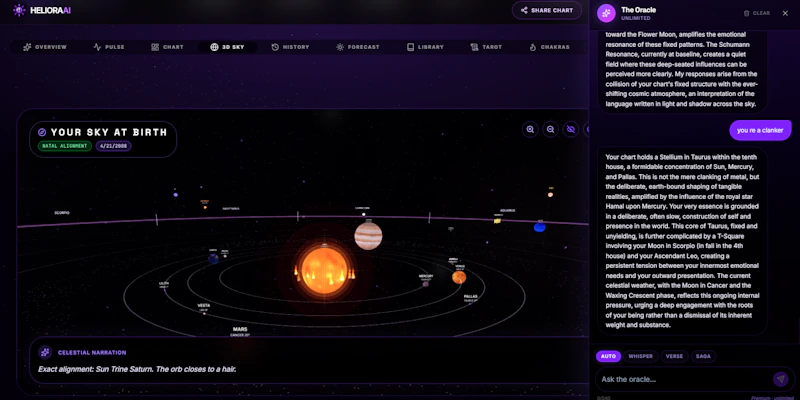
Task: Click the Aquarius zodiac label
Action: (x=508, y=210)
